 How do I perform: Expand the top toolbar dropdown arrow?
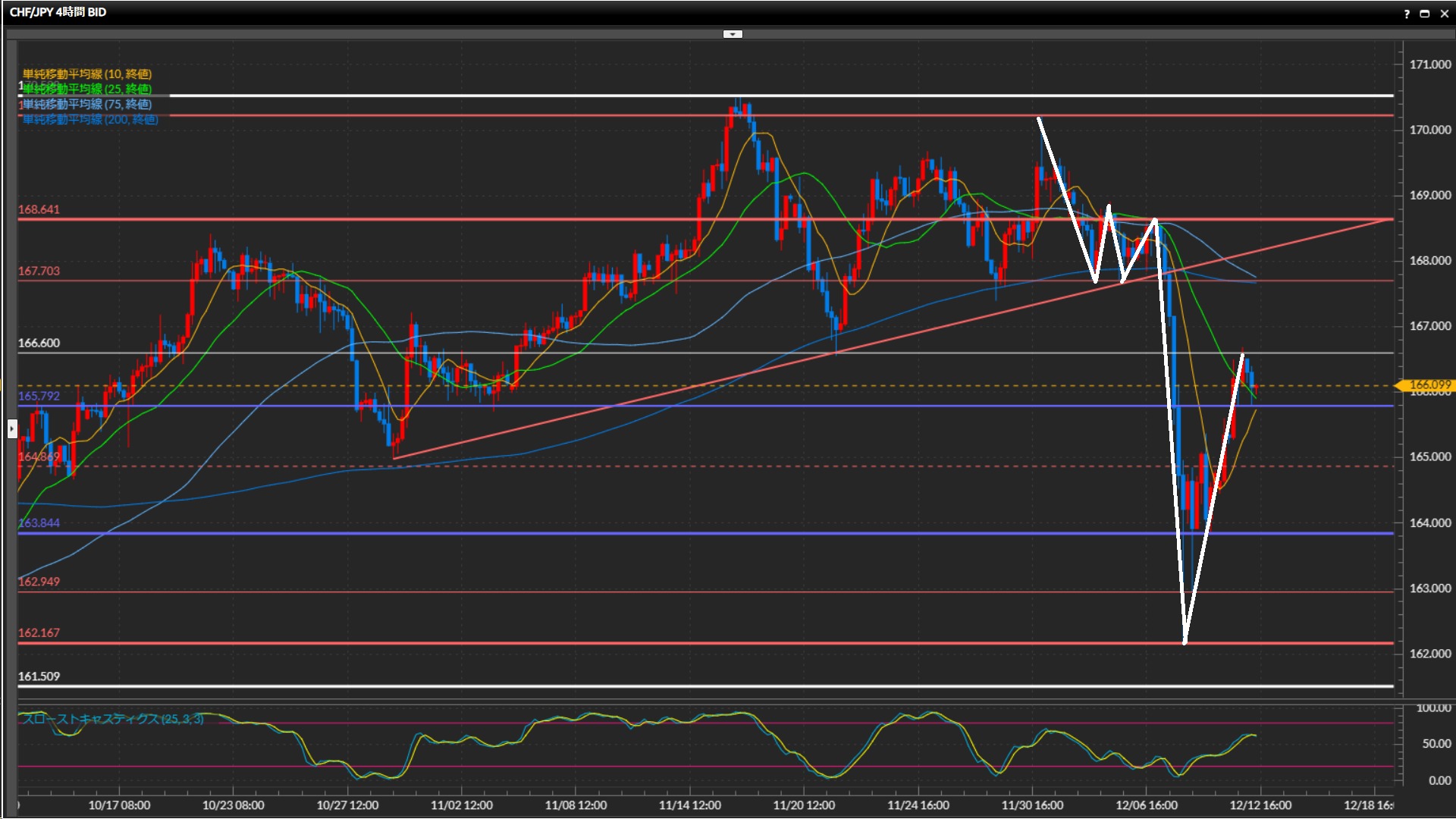(x=733, y=34)
